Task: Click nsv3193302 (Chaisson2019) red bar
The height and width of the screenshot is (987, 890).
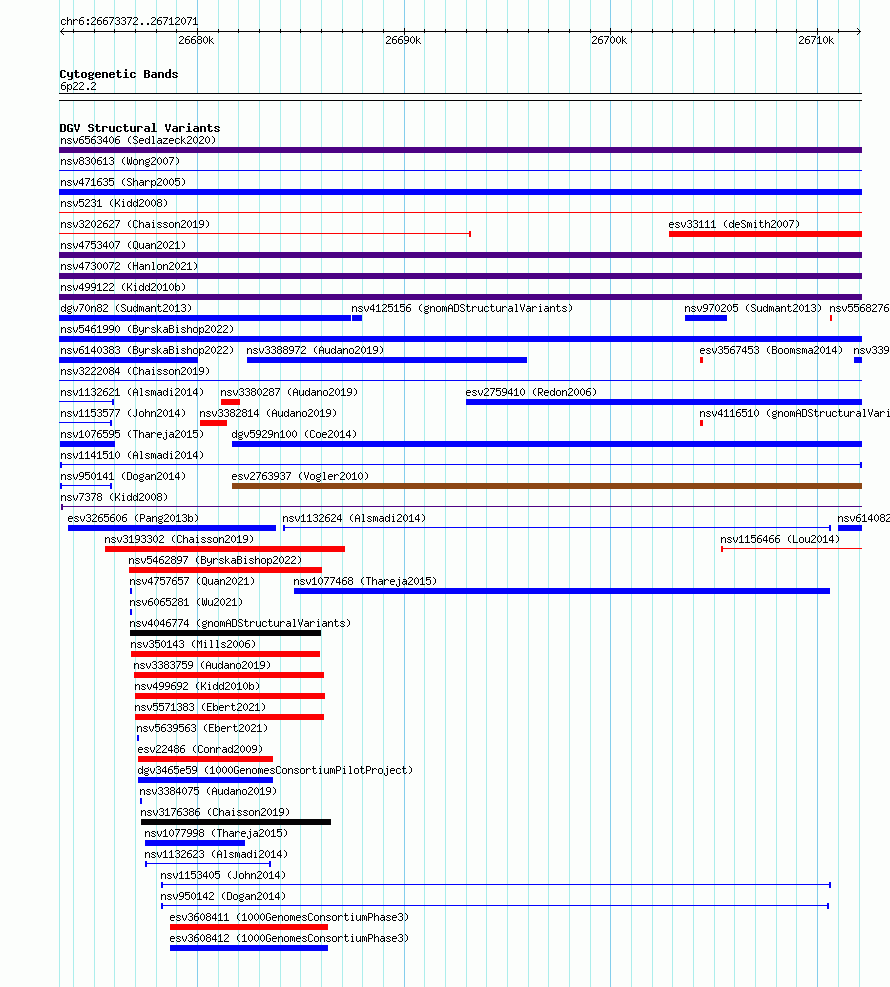Action: [225, 549]
